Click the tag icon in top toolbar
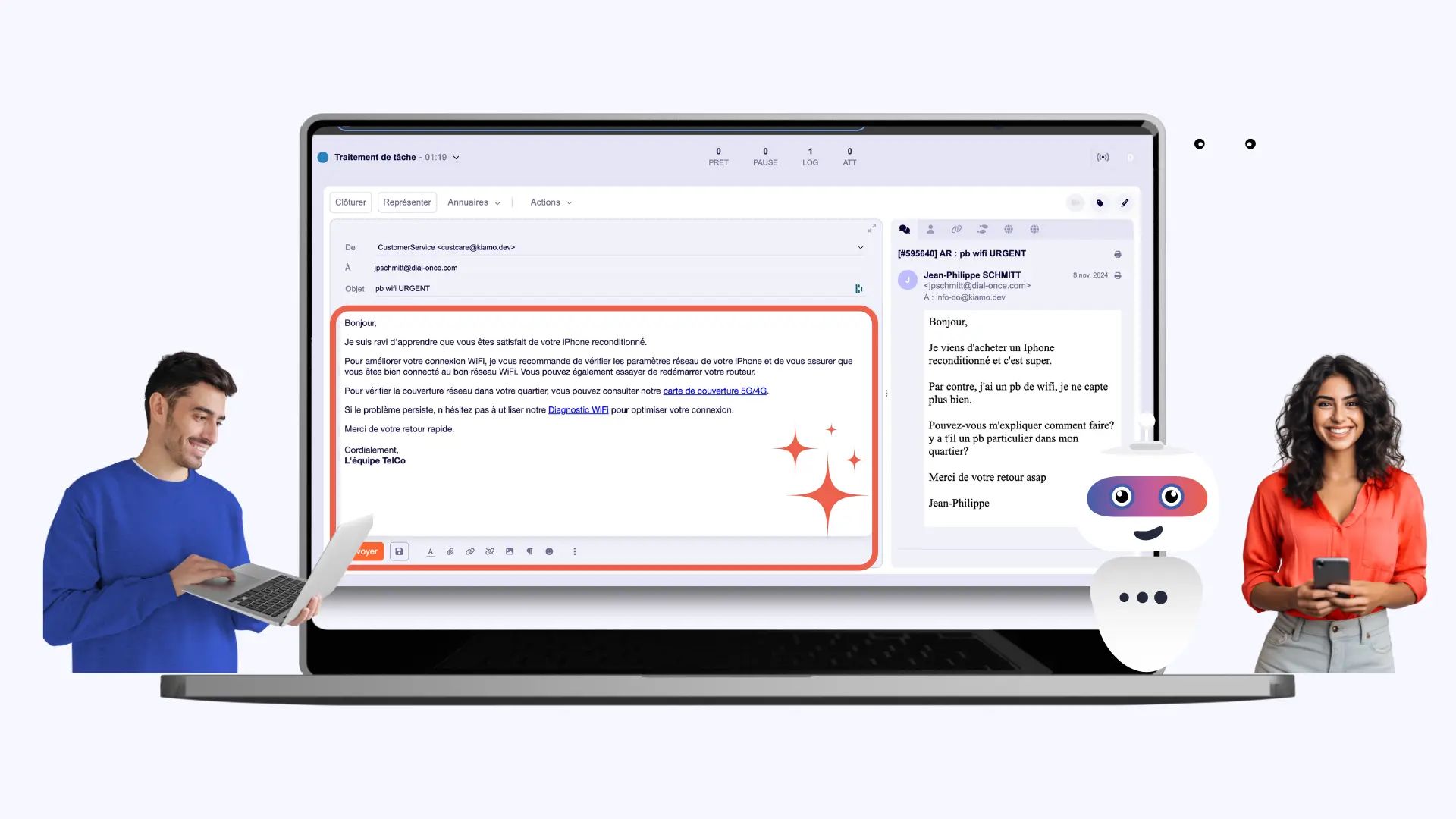The width and height of the screenshot is (1456, 819). 1100,202
